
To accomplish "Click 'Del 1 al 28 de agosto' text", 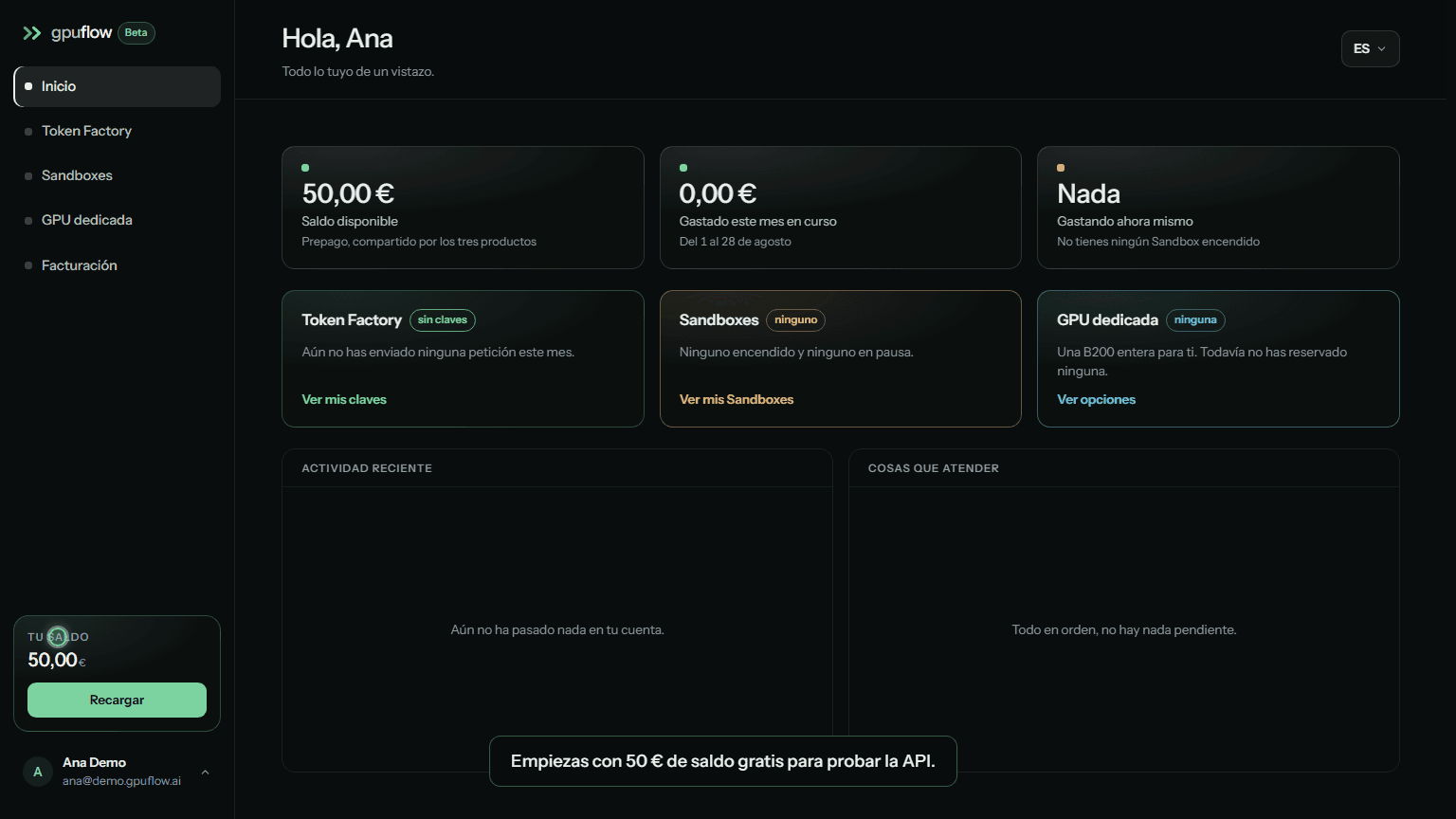I will coord(735,242).
